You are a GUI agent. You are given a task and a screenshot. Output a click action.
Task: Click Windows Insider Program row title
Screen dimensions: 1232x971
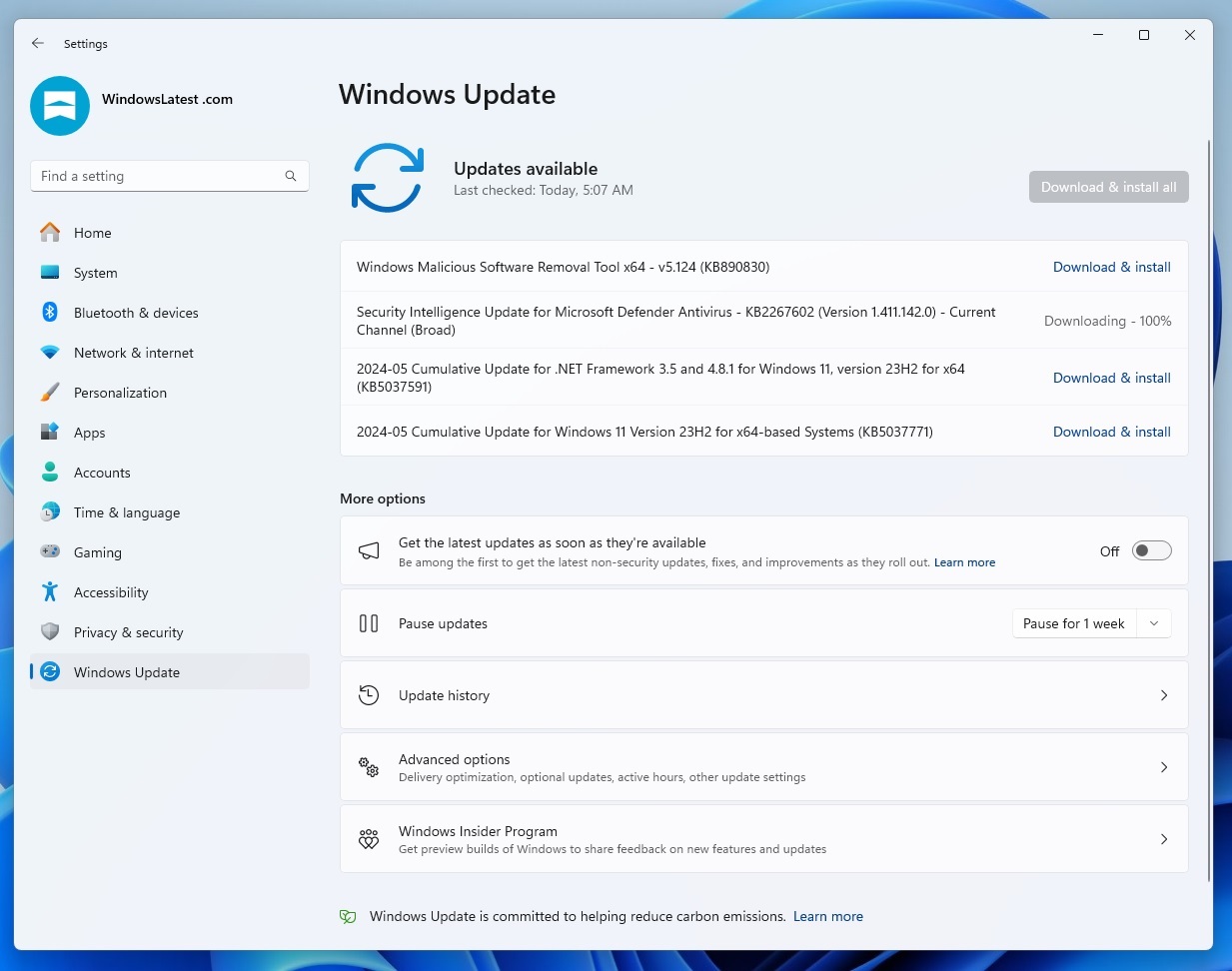(479, 831)
